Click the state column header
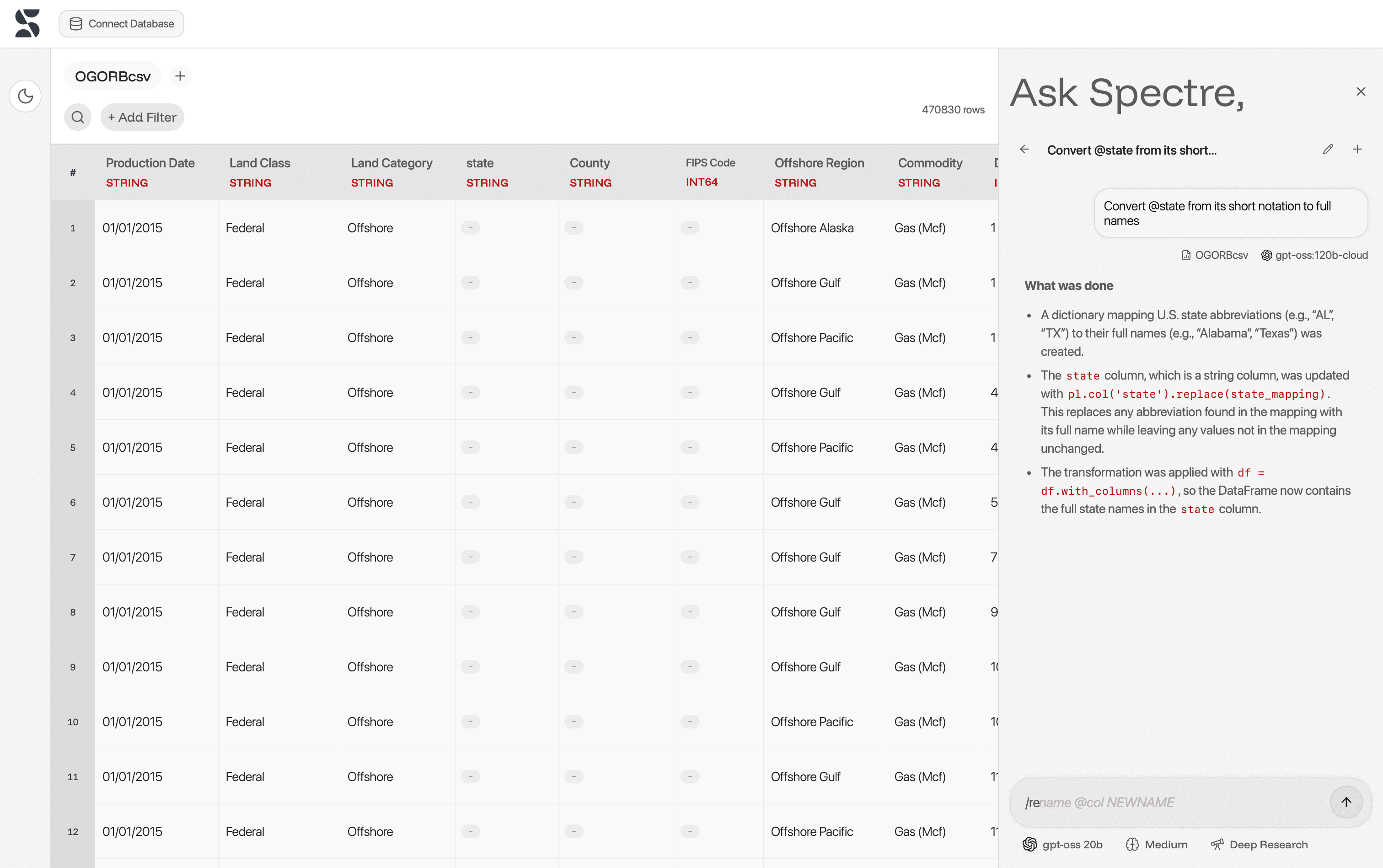This screenshot has height=868, width=1383. 480,164
